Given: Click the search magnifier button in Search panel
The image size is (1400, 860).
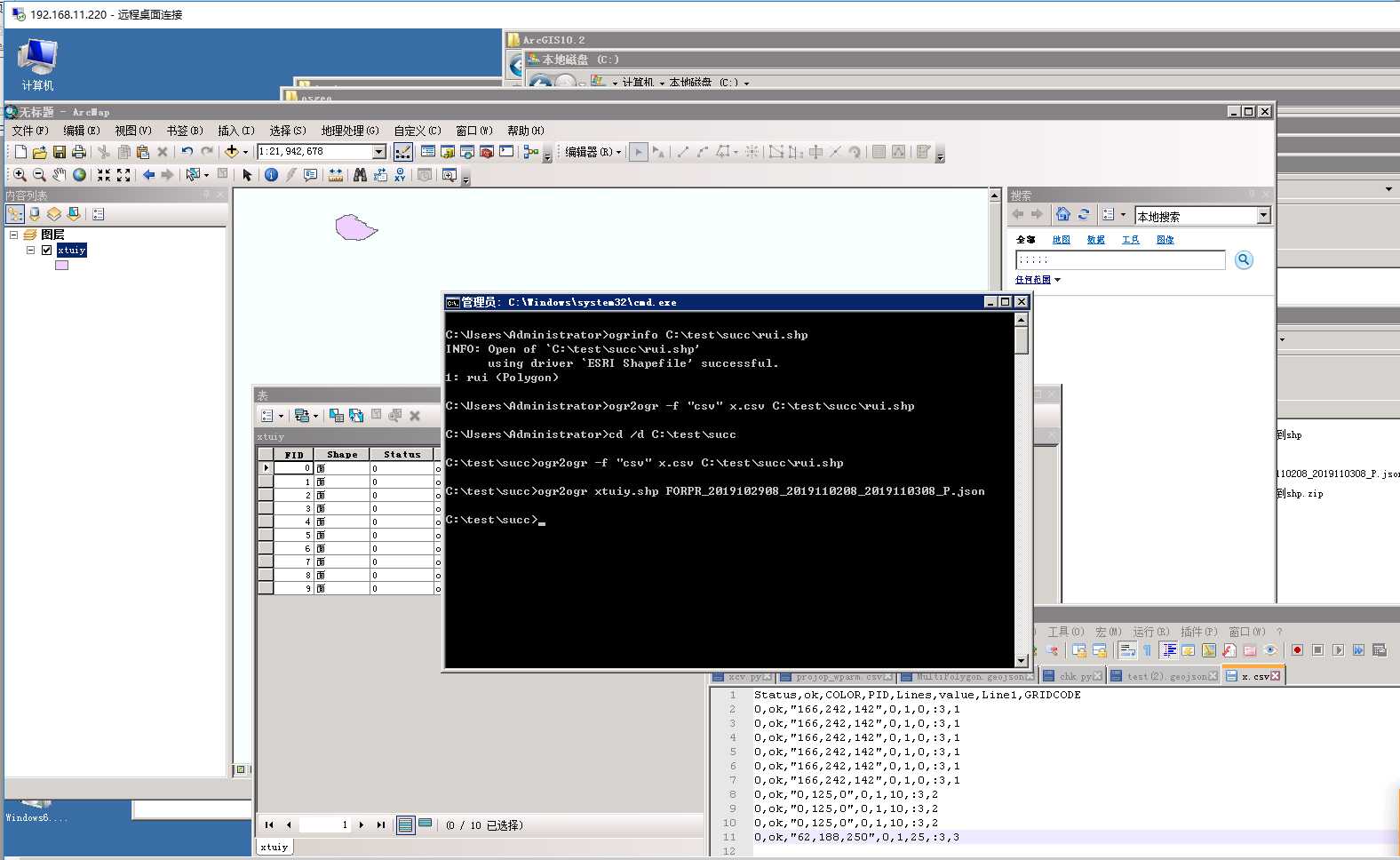Looking at the screenshot, I should coord(1244,259).
